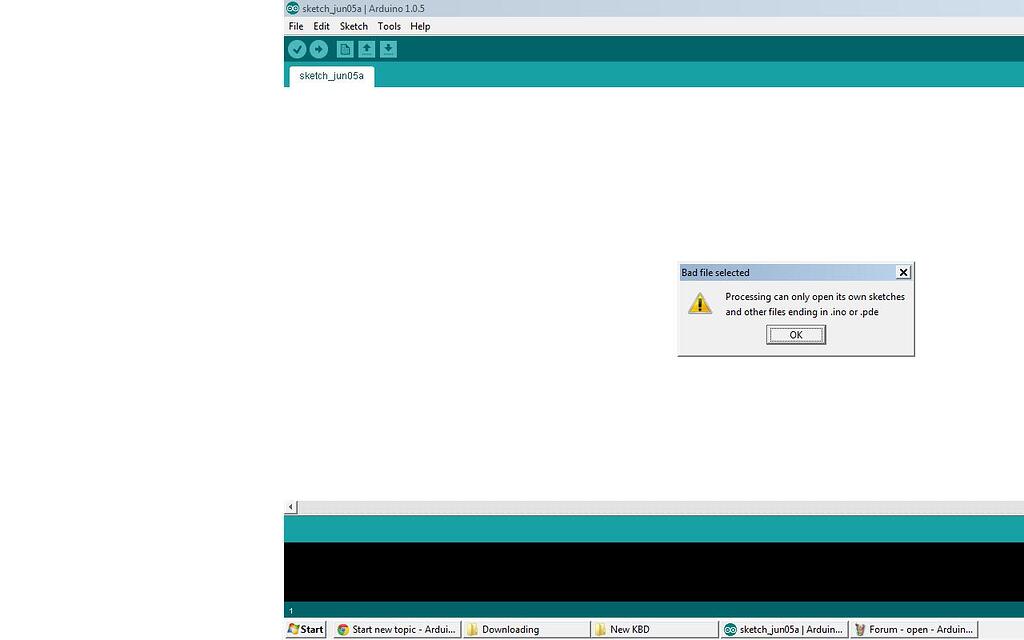
Task: Dismiss the Bad file selected dialog with OK
Action: tap(795, 334)
